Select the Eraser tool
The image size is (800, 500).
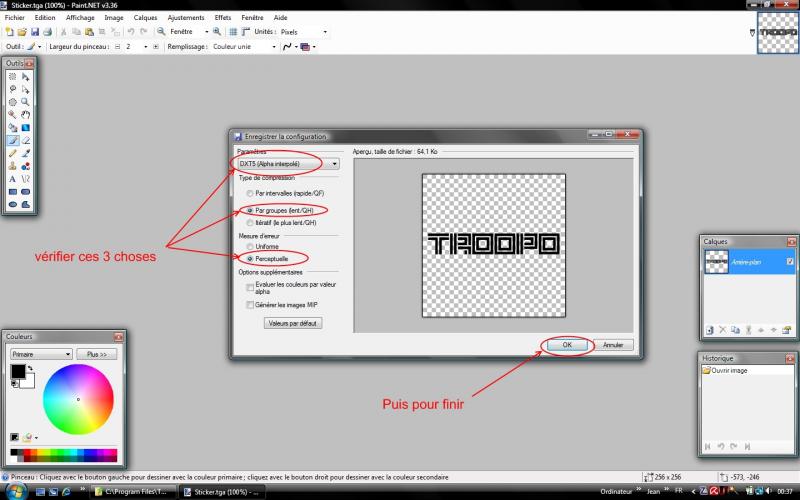click(26, 140)
